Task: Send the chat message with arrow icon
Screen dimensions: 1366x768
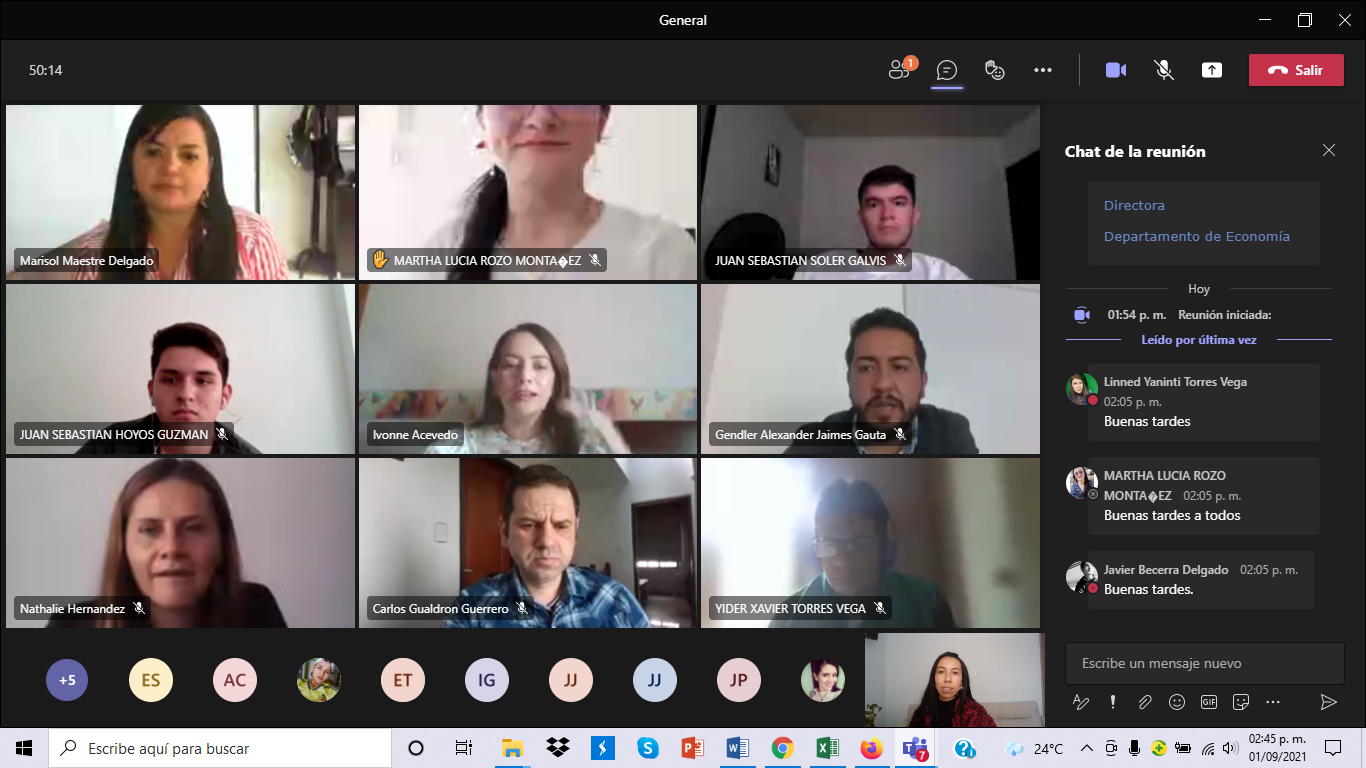Action: (x=1328, y=702)
